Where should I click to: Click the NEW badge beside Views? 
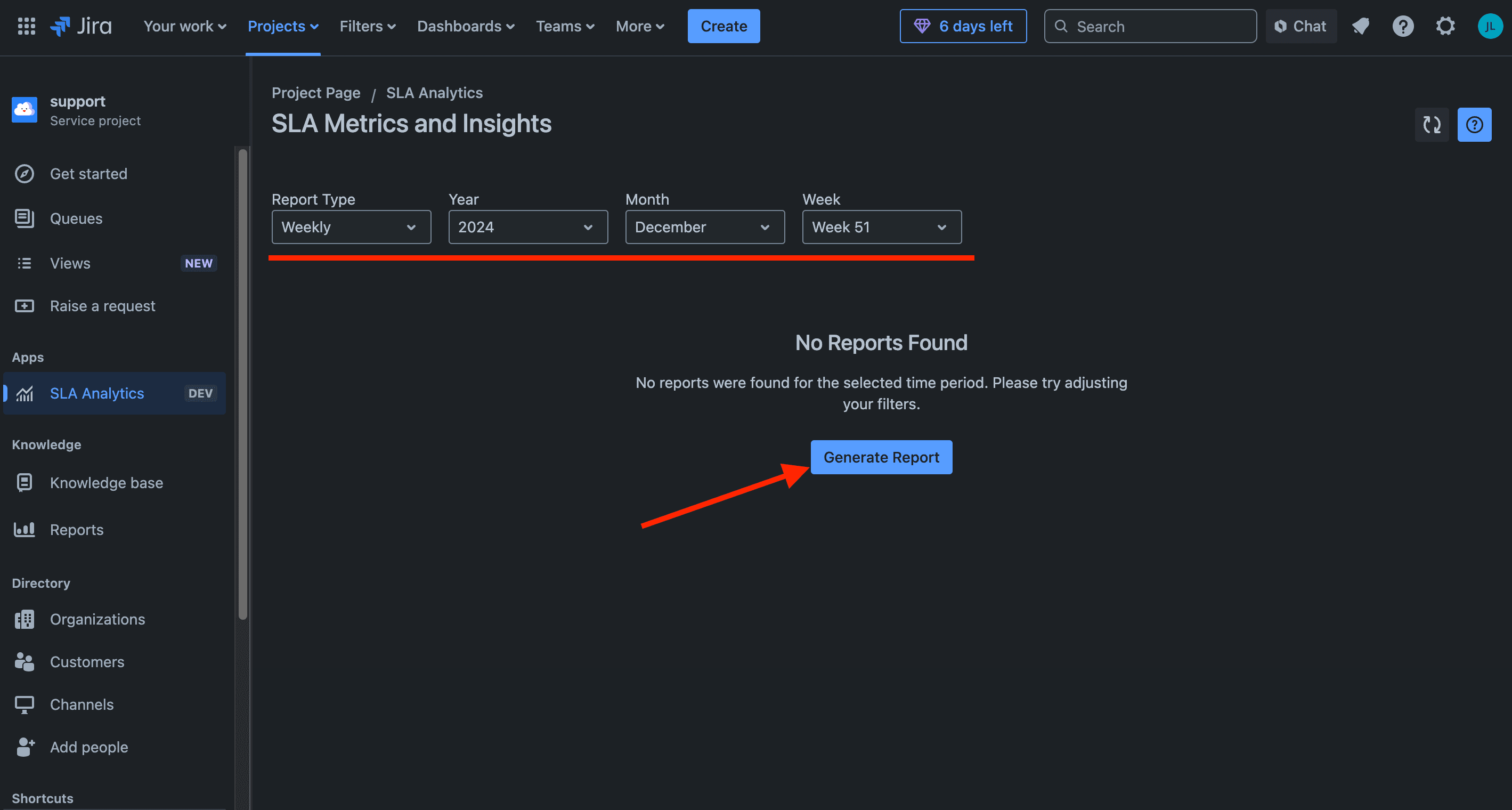point(198,264)
